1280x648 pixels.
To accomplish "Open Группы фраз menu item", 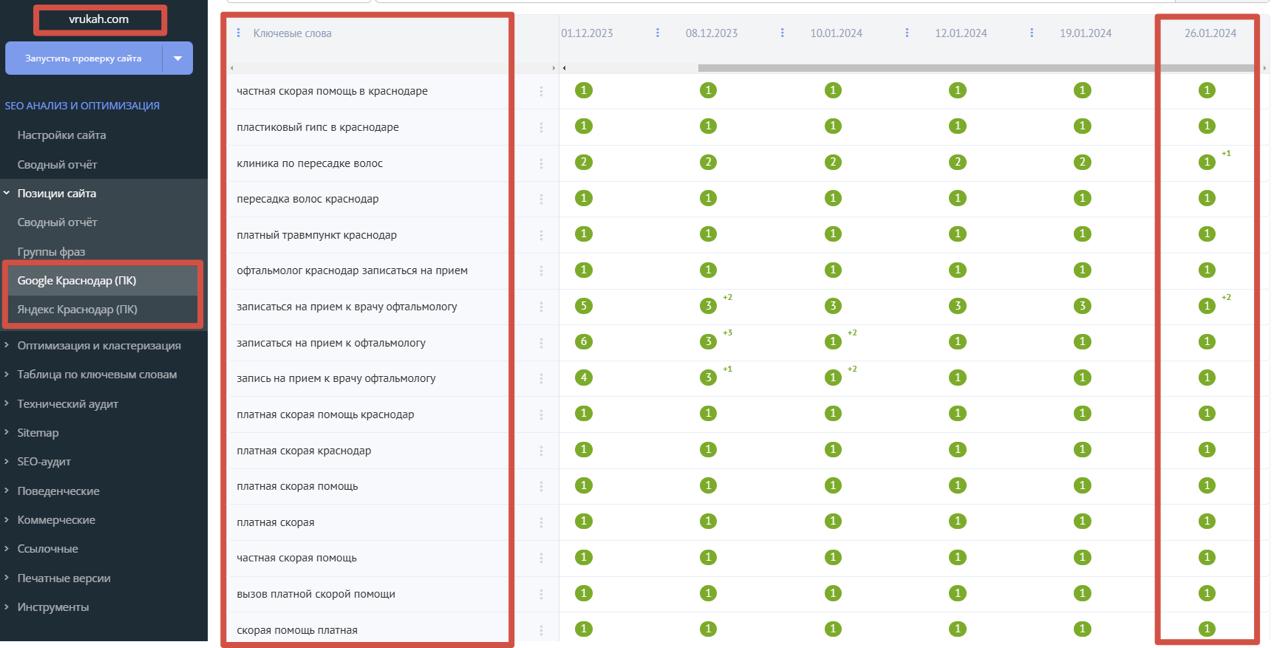I will pos(51,251).
